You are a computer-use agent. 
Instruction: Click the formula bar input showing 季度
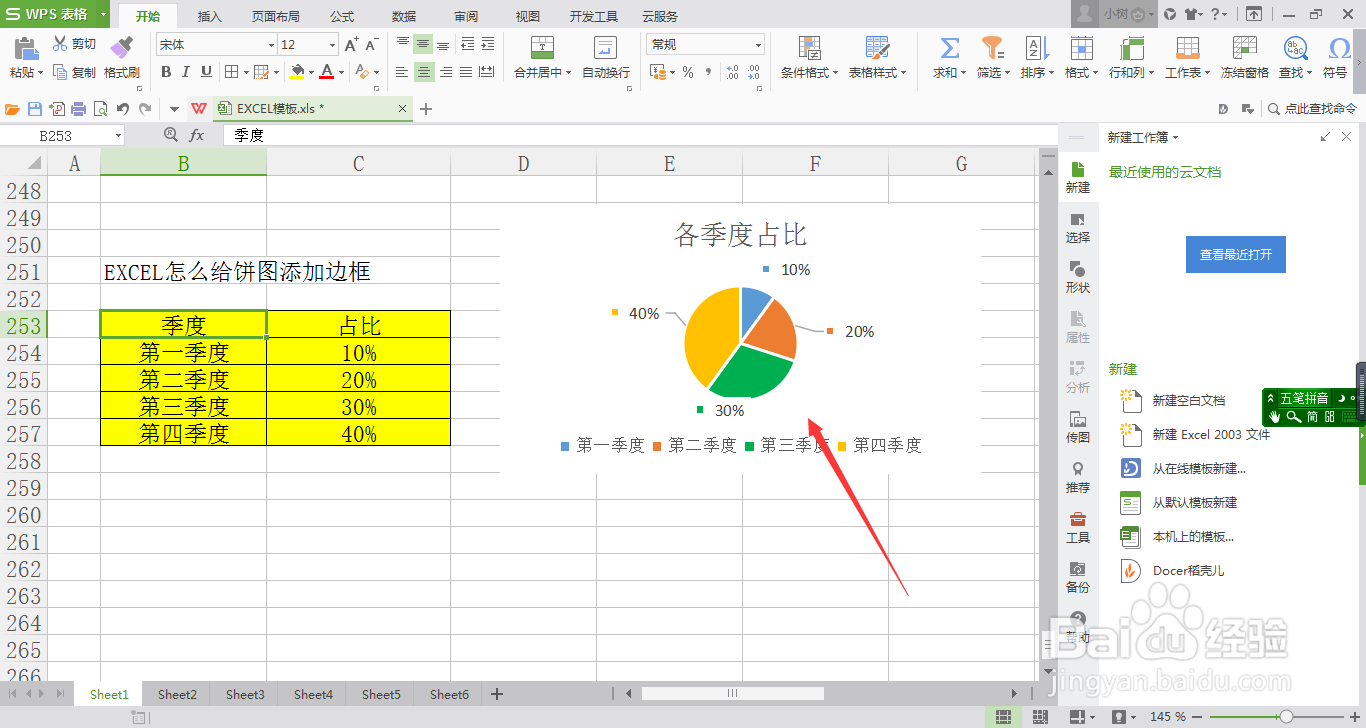click(640, 135)
